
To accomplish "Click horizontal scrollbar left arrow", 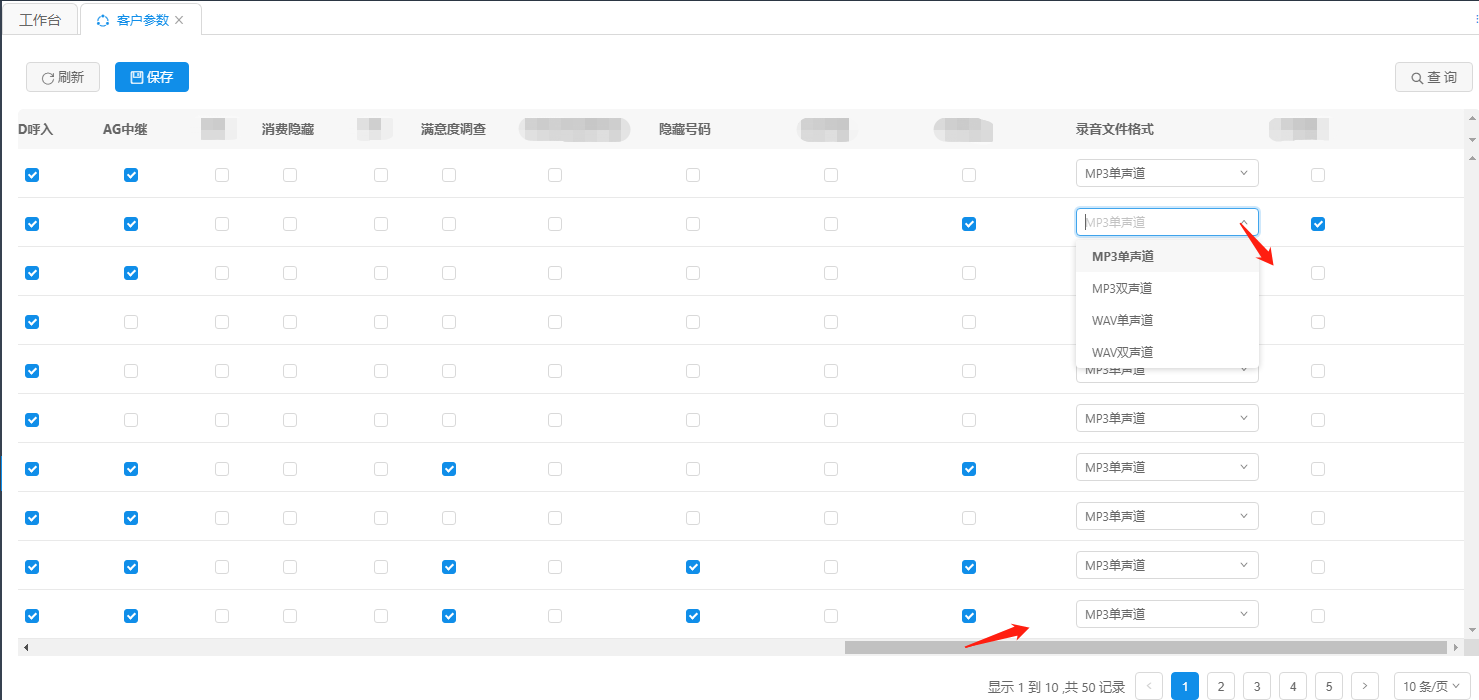I will [x=26, y=648].
